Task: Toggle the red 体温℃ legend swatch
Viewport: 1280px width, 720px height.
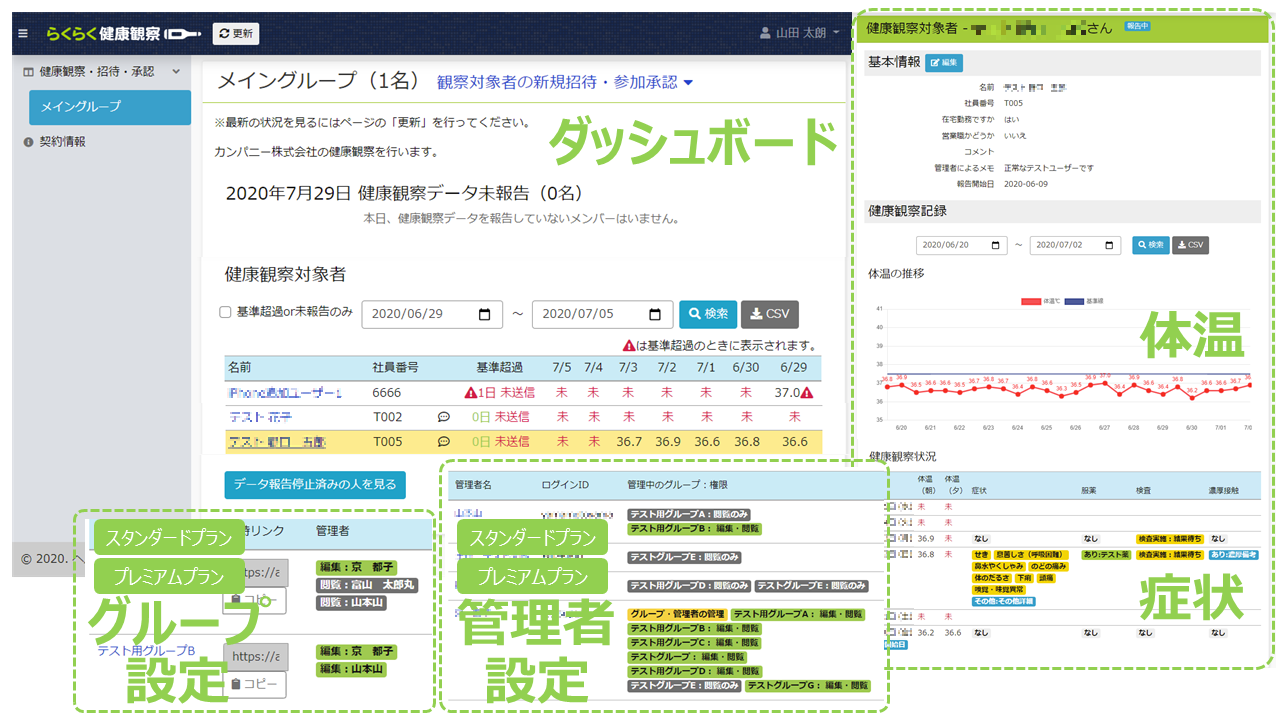Action: click(x=1031, y=301)
